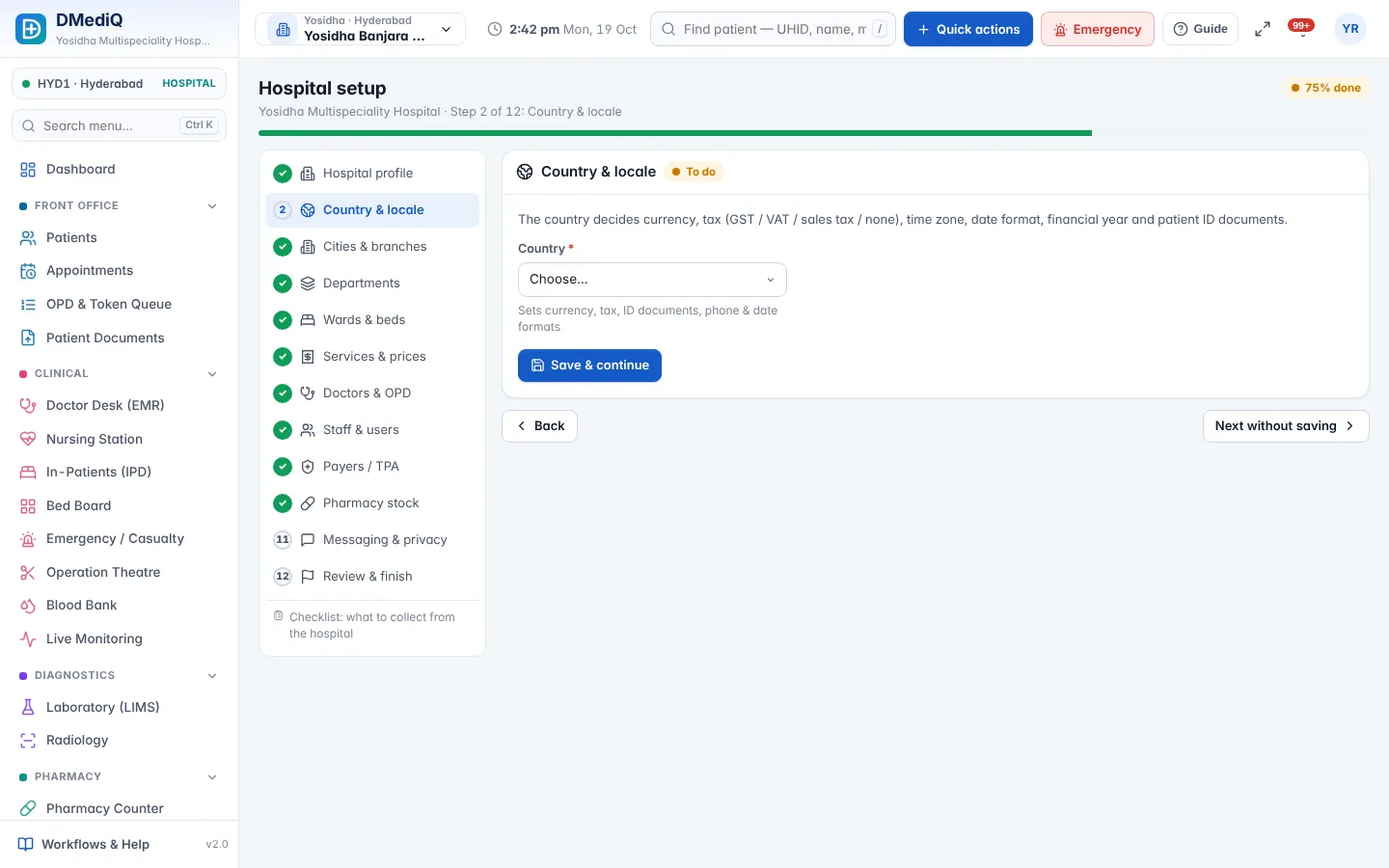The image size is (1389, 868).
Task: Select Messaging & privacy step 11
Action: tap(372, 540)
